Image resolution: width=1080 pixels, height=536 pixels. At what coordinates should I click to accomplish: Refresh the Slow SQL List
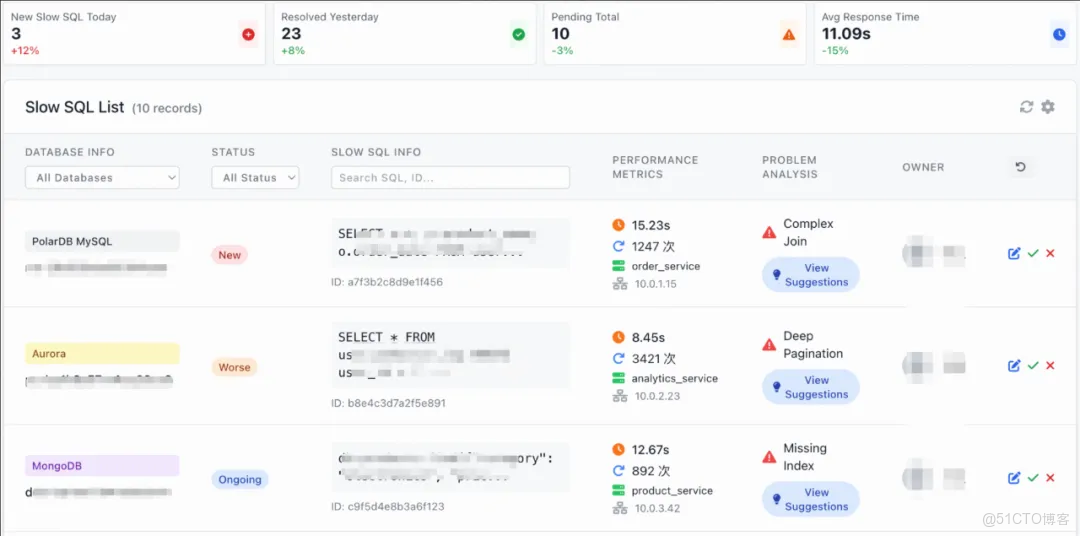pos(1026,107)
